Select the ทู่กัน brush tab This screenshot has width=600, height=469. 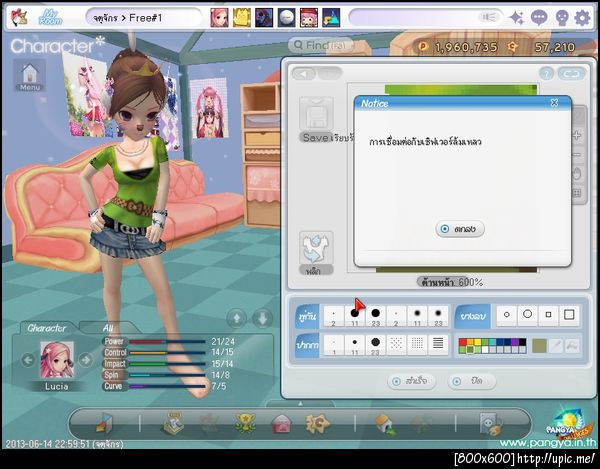pyautogui.click(x=308, y=316)
